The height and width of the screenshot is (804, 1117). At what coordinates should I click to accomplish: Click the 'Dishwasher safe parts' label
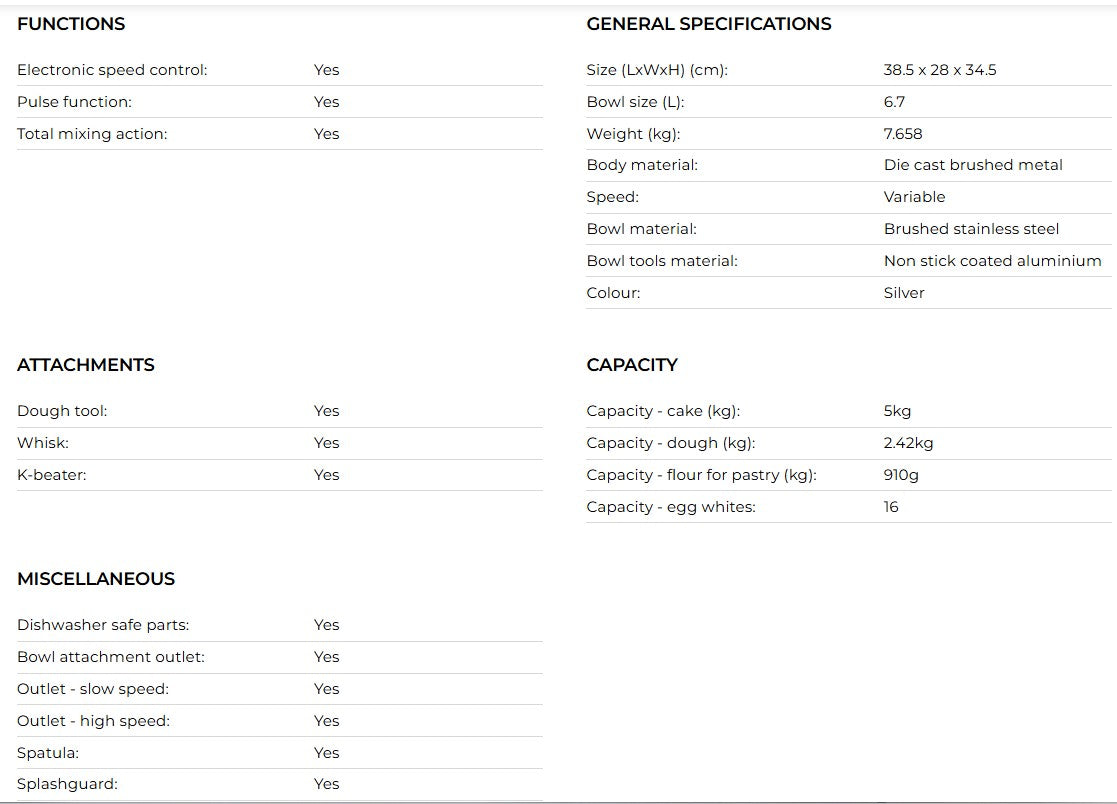click(x=103, y=625)
